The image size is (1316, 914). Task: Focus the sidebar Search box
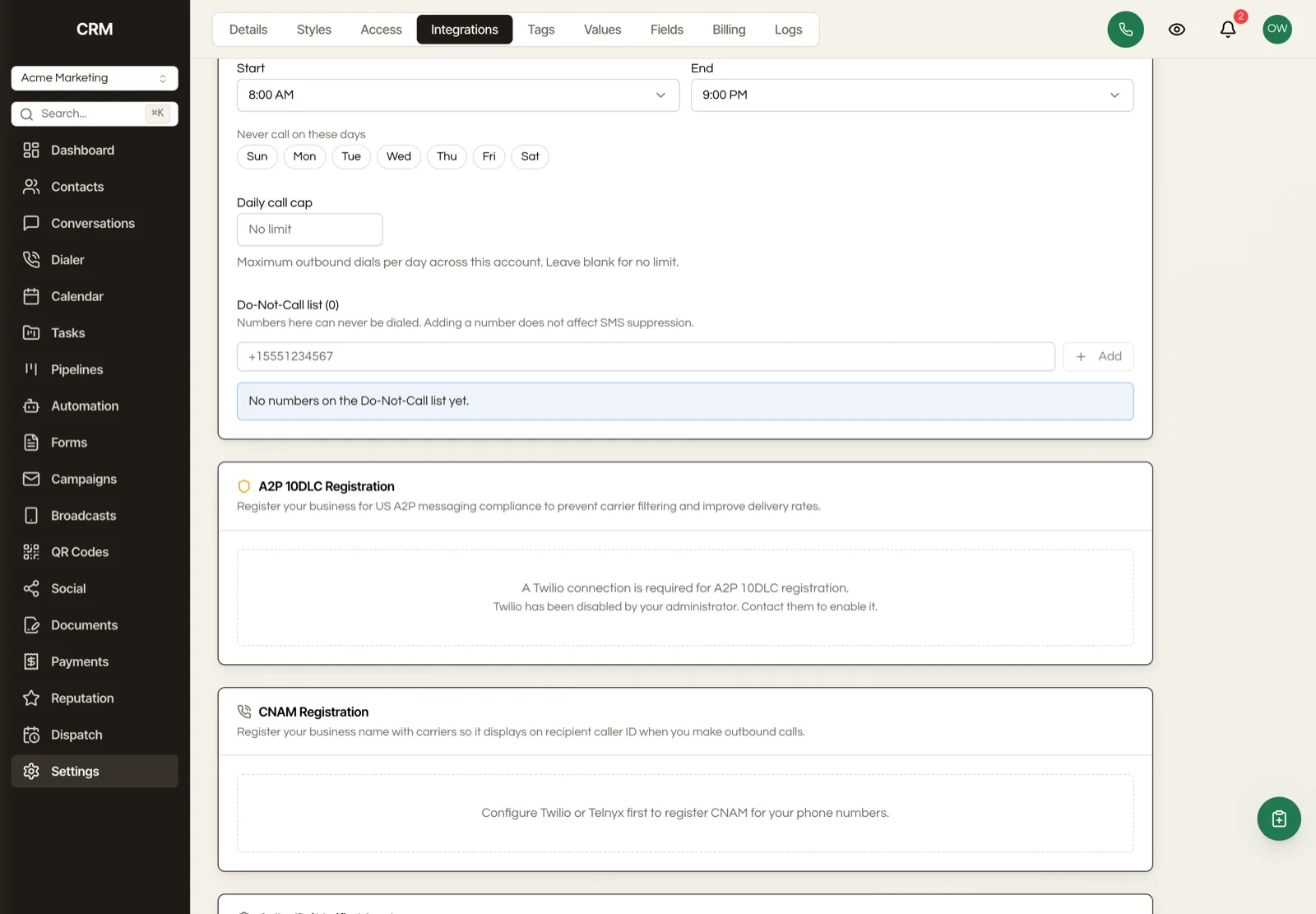click(x=95, y=114)
